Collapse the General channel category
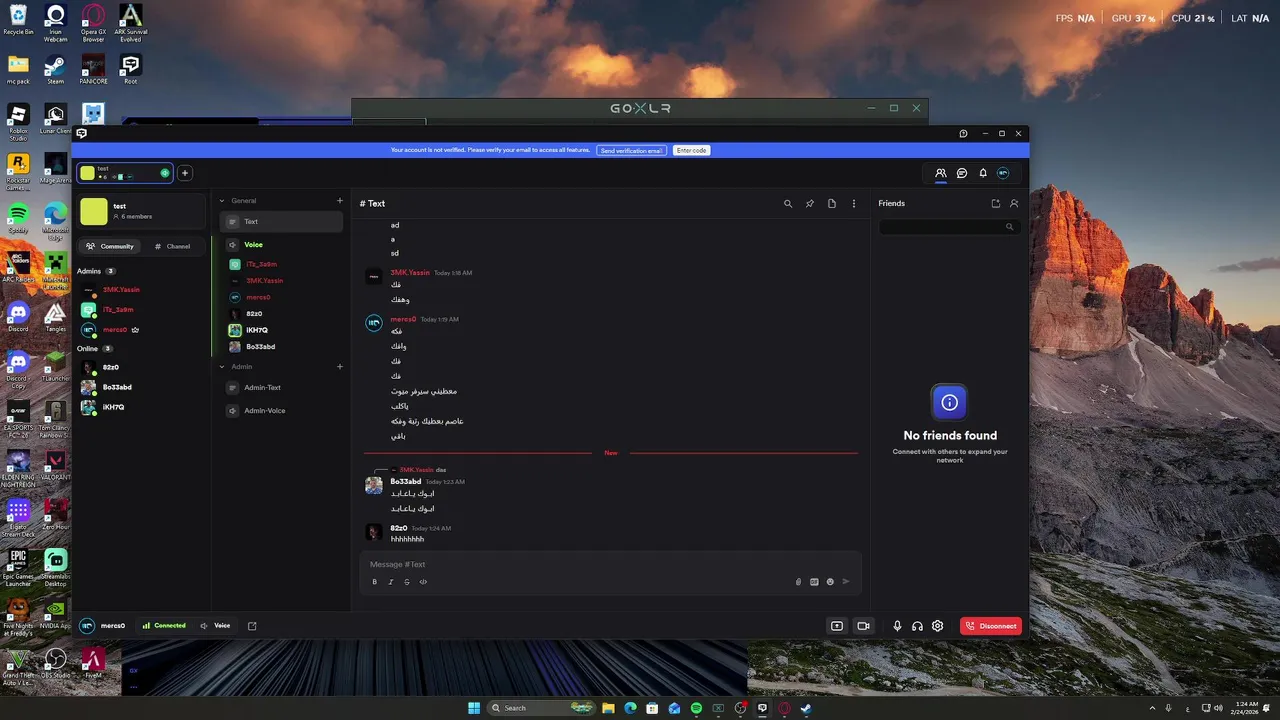 tap(222, 201)
